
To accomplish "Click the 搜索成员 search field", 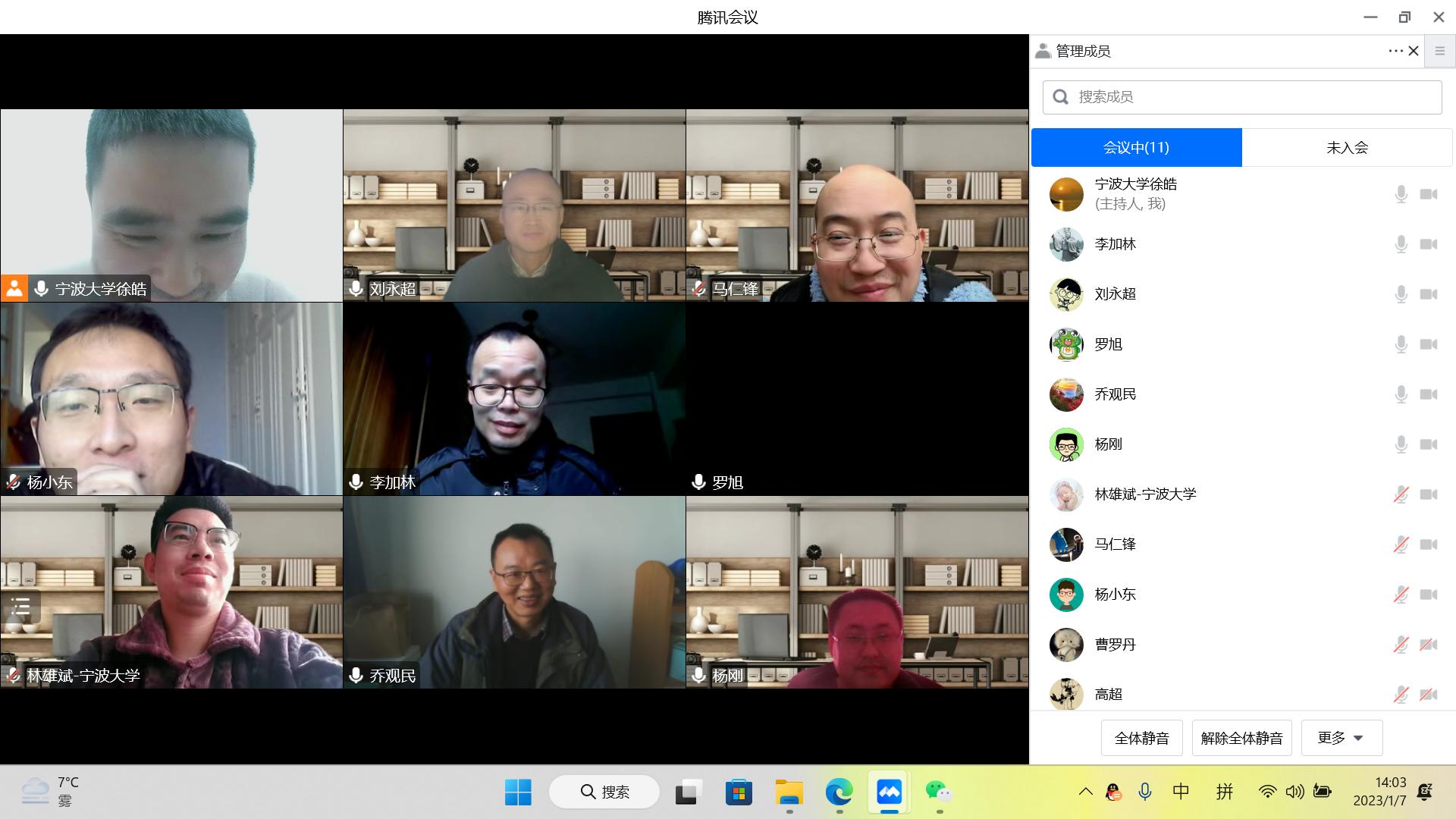I will (1241, 97).
